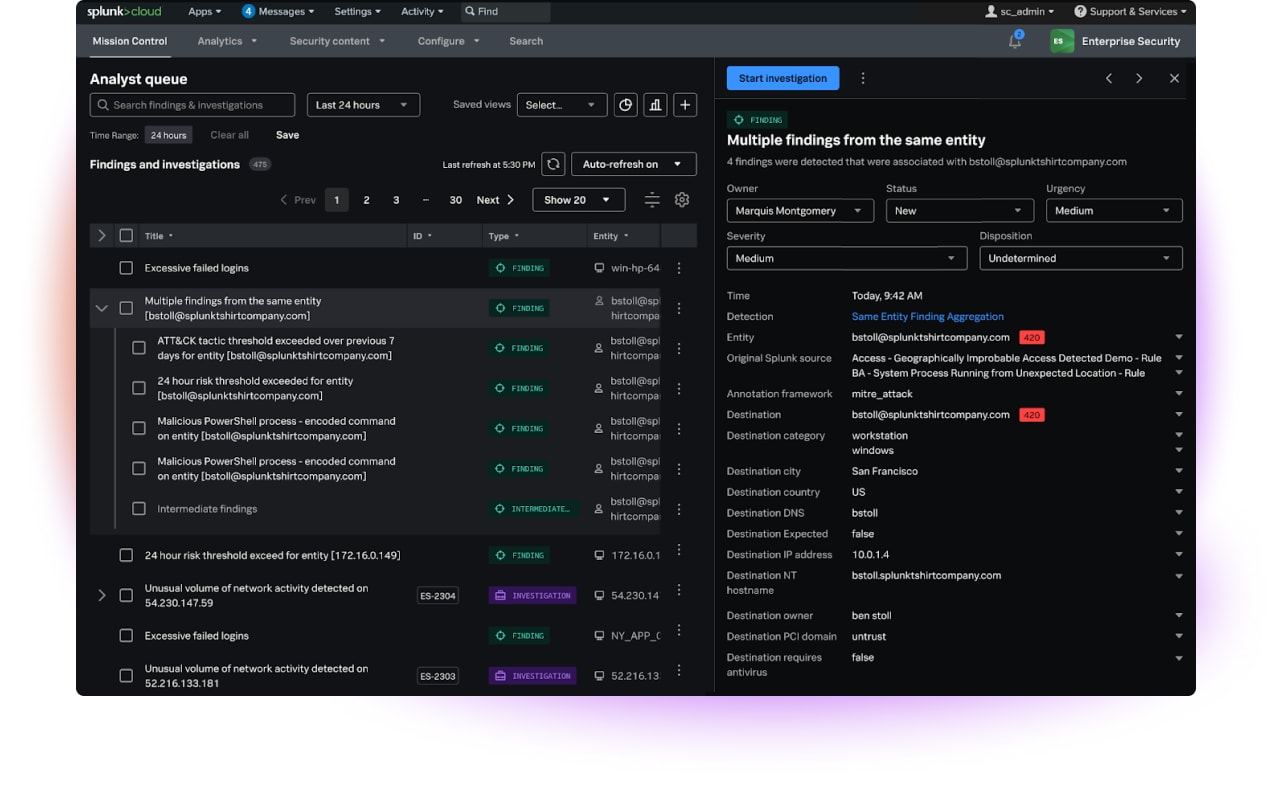Change page size via Show 20 dropdown
This screenshot has width=1270, height=808.
[x=578, y=199]
